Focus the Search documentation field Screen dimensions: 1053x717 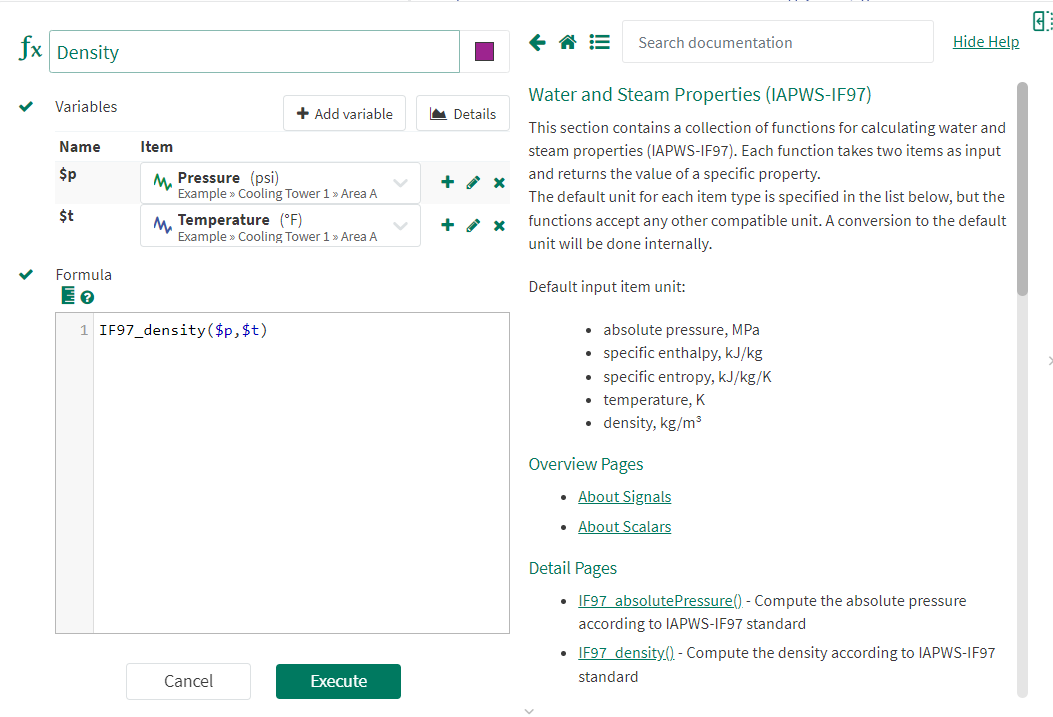pos(777,42)
